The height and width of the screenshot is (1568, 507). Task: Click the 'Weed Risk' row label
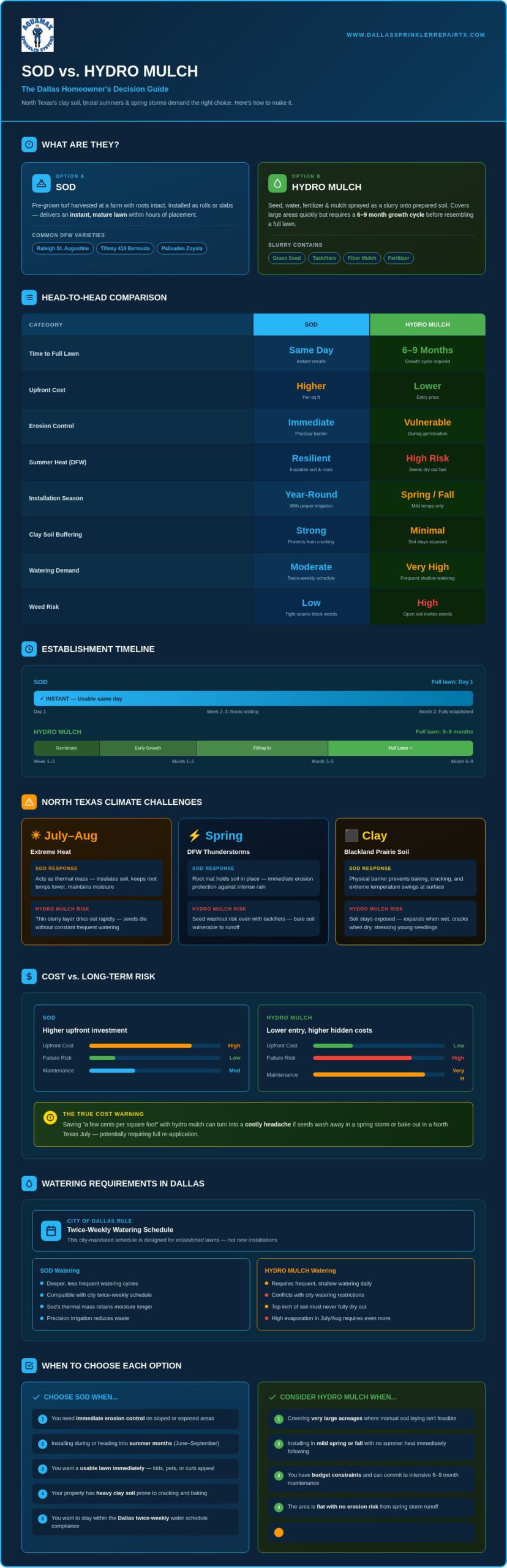pyautogui.click(x=44, y=606)
